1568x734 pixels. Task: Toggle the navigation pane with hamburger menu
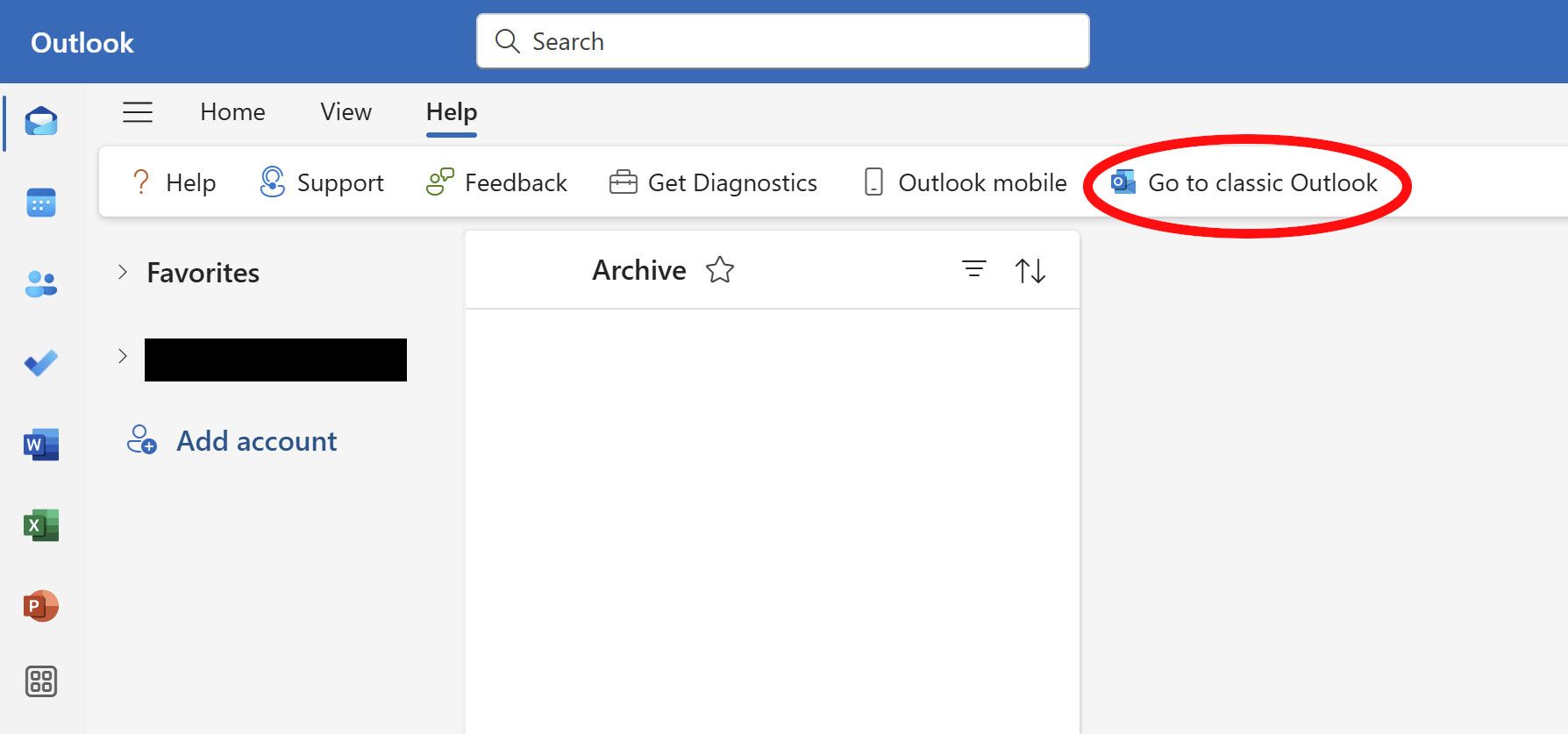[137, 112]
